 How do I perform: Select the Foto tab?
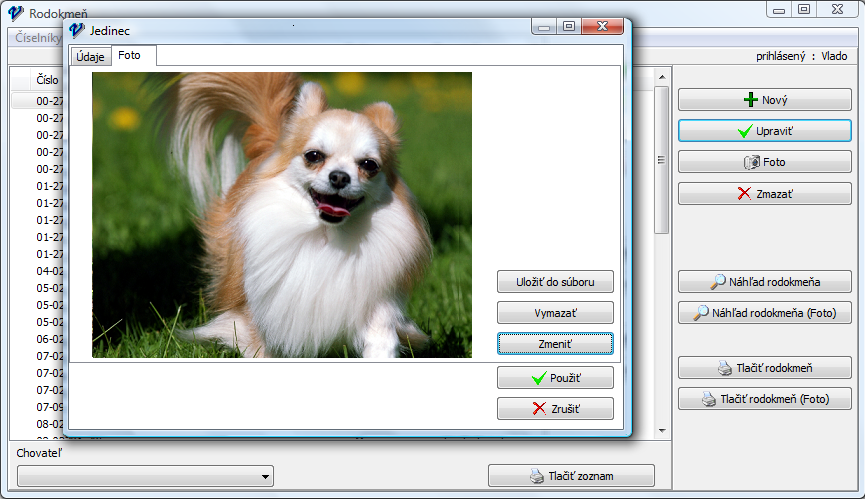[x=130, y=56]
